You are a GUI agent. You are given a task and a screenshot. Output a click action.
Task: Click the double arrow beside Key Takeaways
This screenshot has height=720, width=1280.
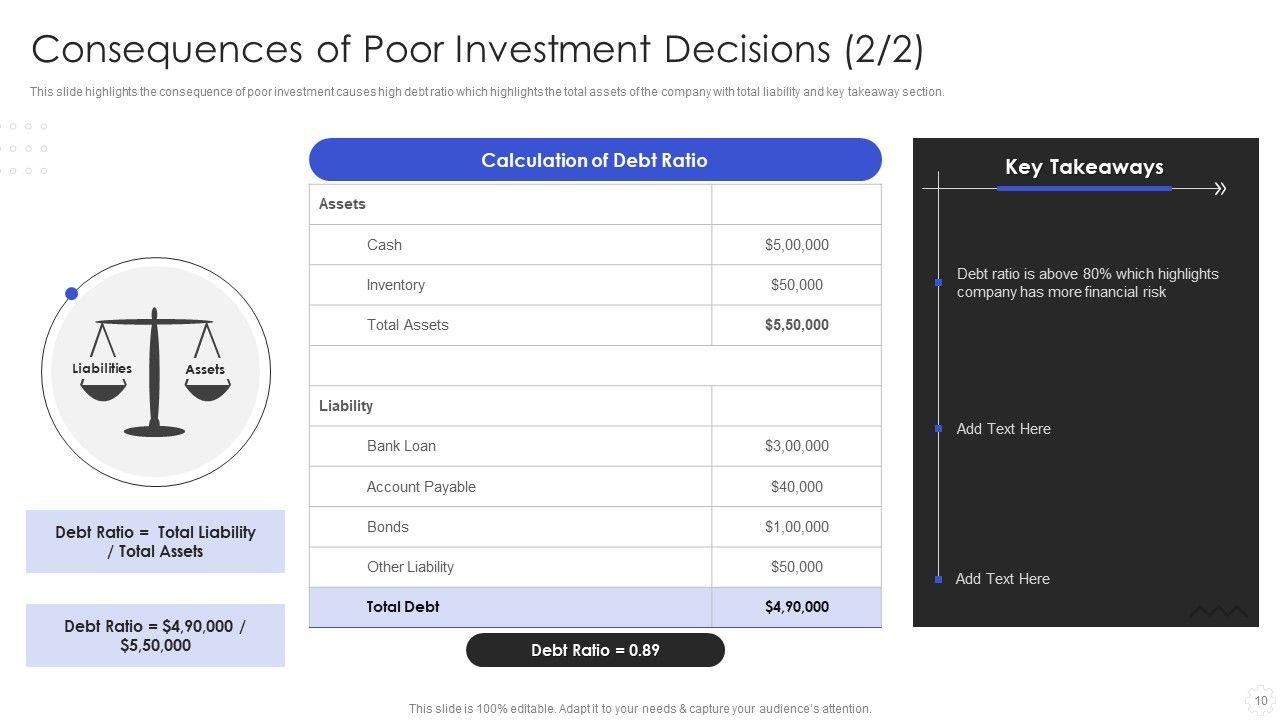click(x=1219, y=188)
